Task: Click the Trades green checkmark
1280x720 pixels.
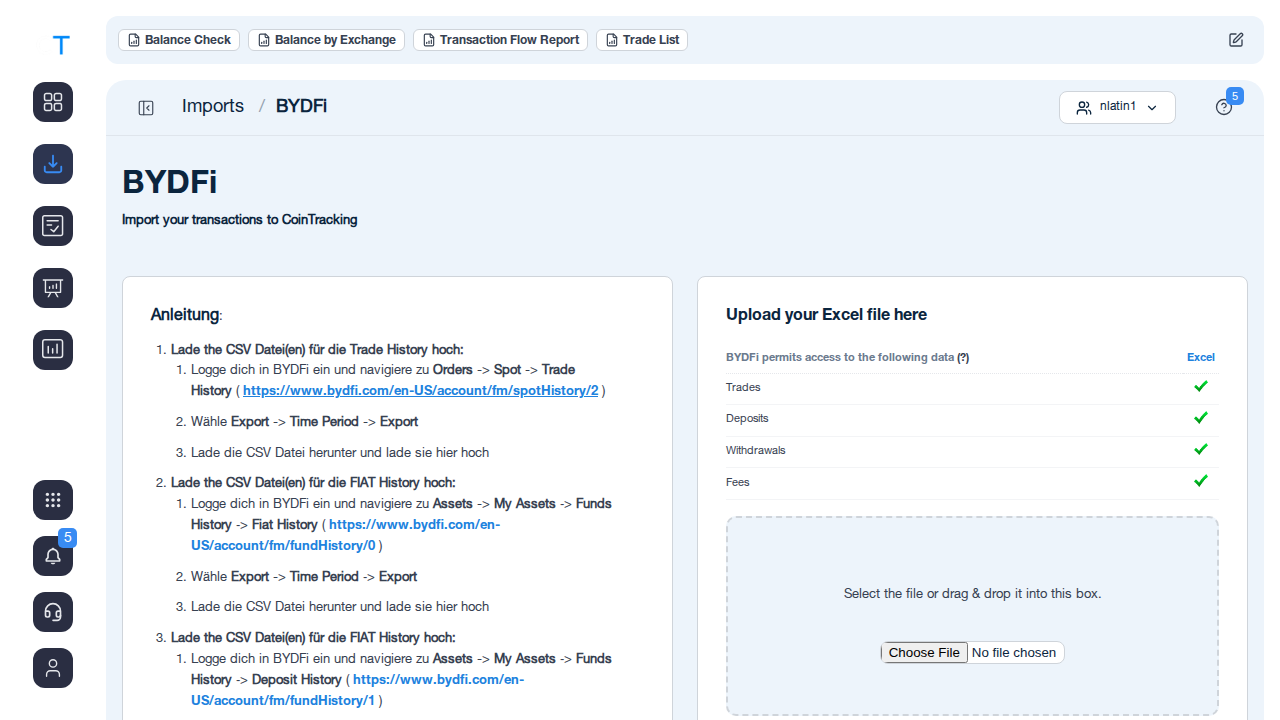Action: 1201,386
